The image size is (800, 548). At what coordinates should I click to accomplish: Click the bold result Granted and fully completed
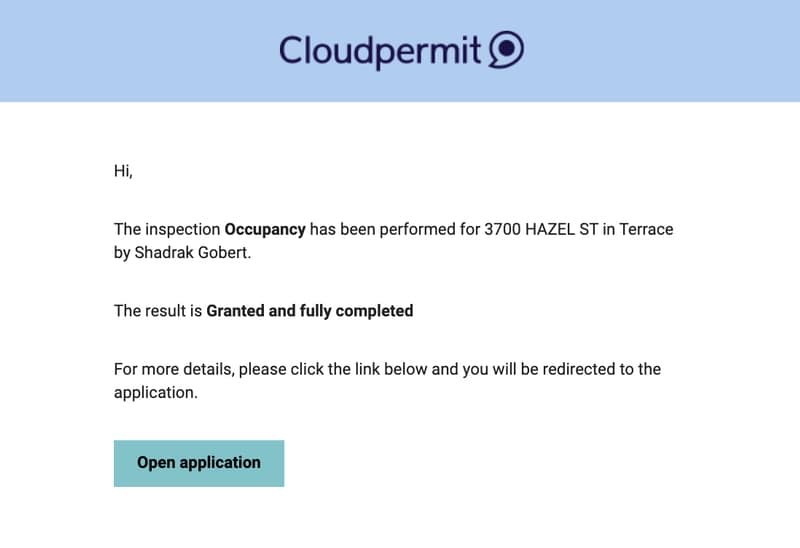(310, 311)
